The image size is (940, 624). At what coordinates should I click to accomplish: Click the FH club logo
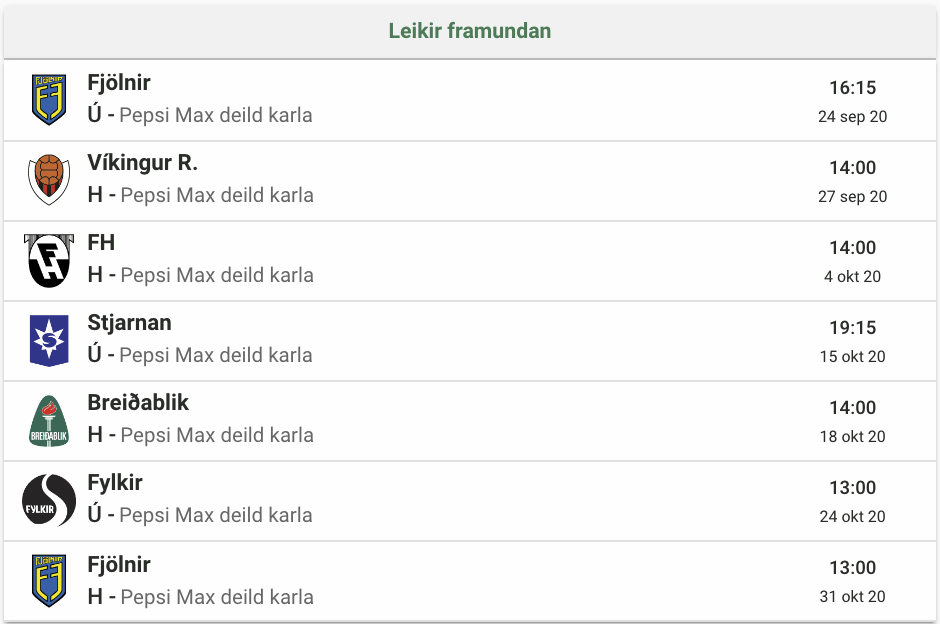tap(49, 260)
